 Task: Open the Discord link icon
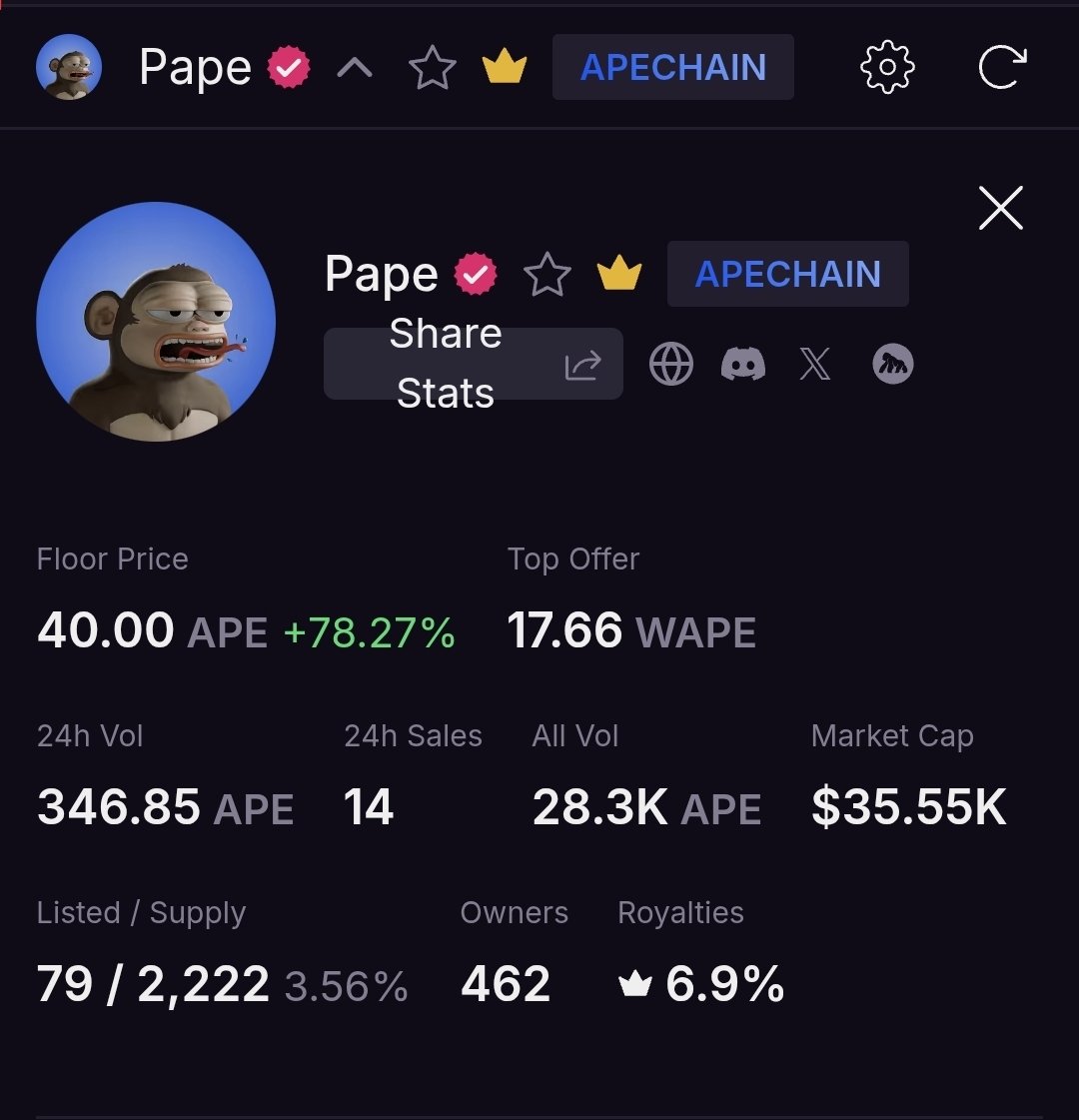[742, 364]
